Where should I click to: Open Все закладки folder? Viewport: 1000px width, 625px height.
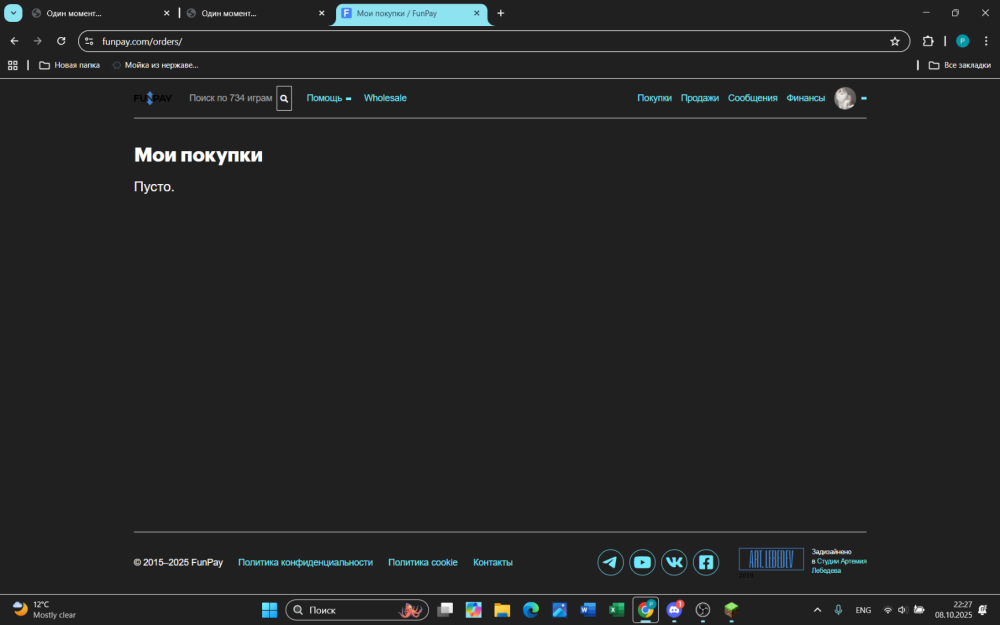(960, 65)
